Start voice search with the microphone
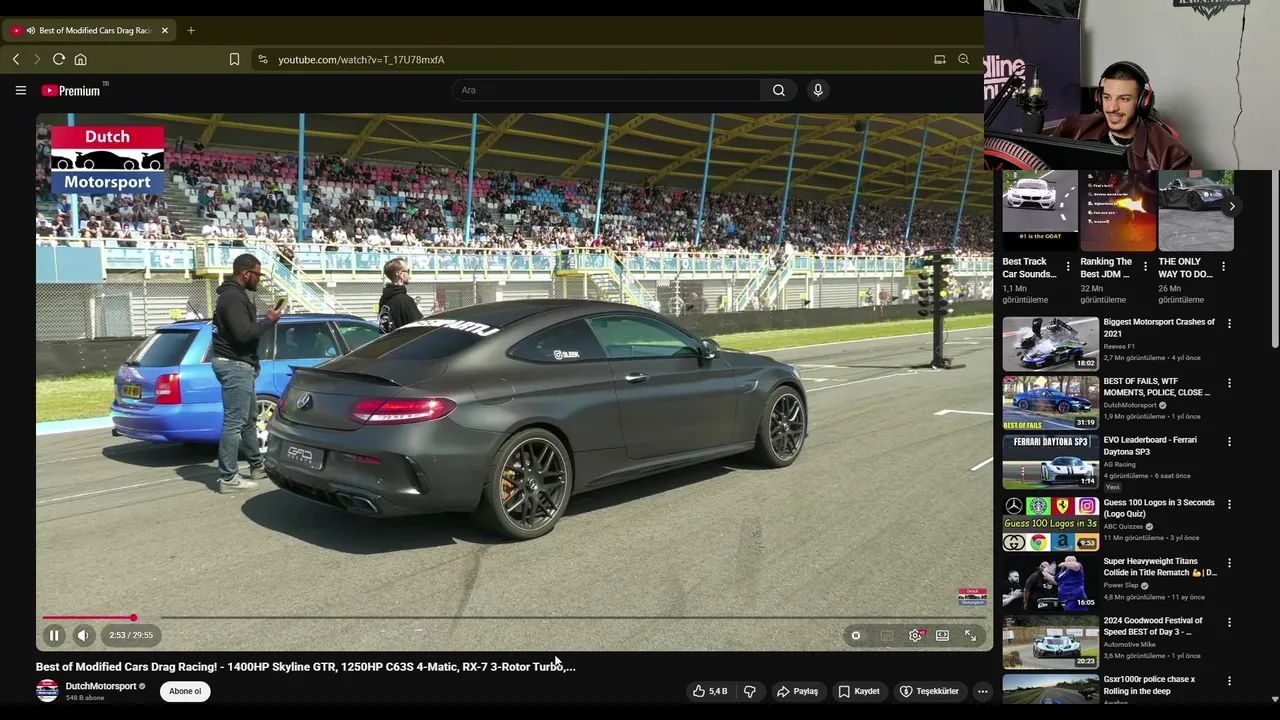The width and height of the screenshot is (1280, 720). [818, 90]
